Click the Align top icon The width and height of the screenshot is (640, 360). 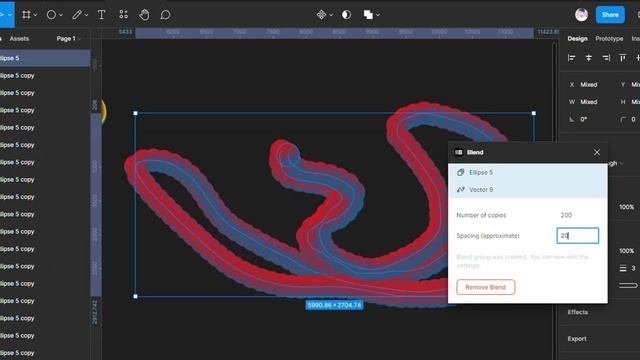622,58
